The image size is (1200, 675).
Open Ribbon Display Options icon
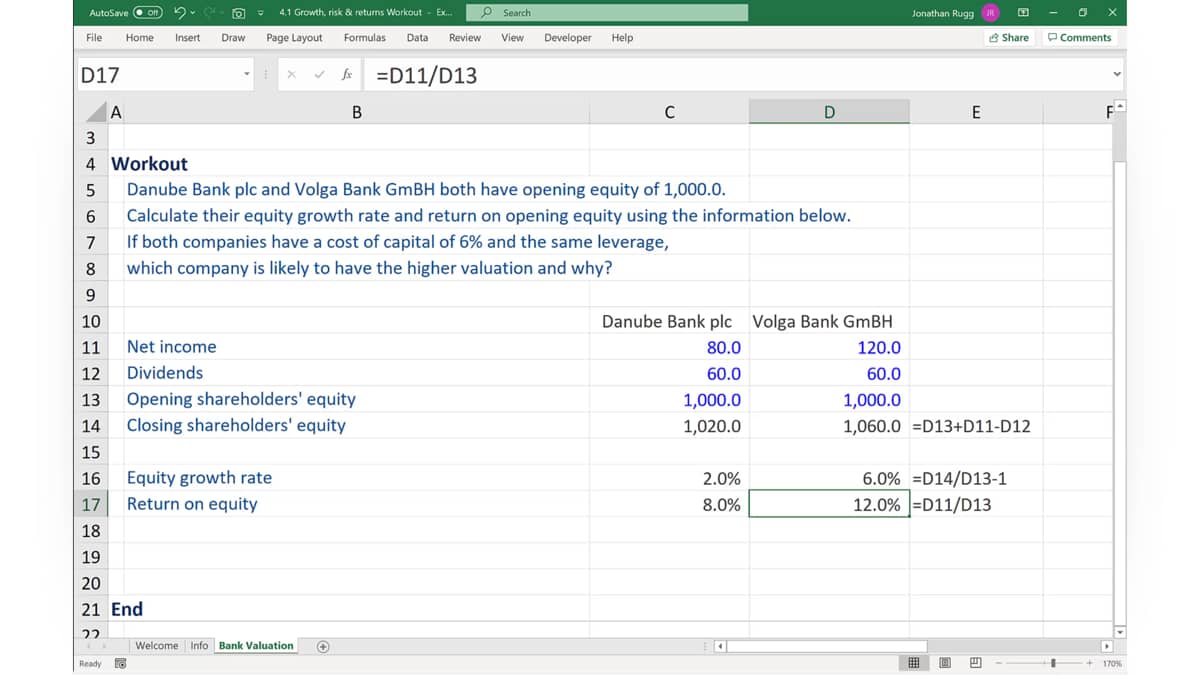pyautogui.click(x=1023, y=13)
